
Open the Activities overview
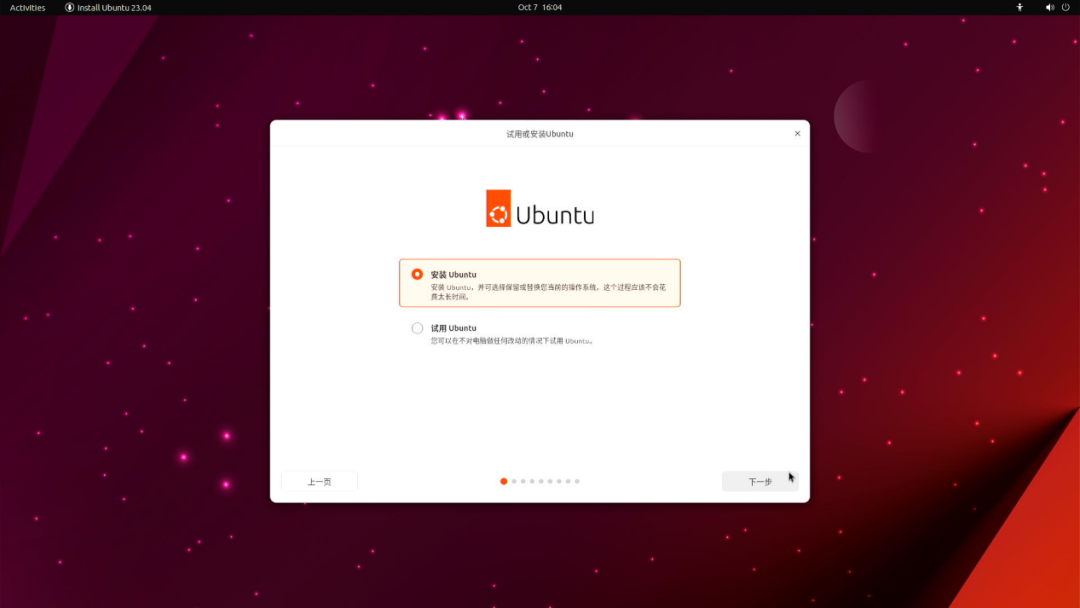tap(28, 8)
